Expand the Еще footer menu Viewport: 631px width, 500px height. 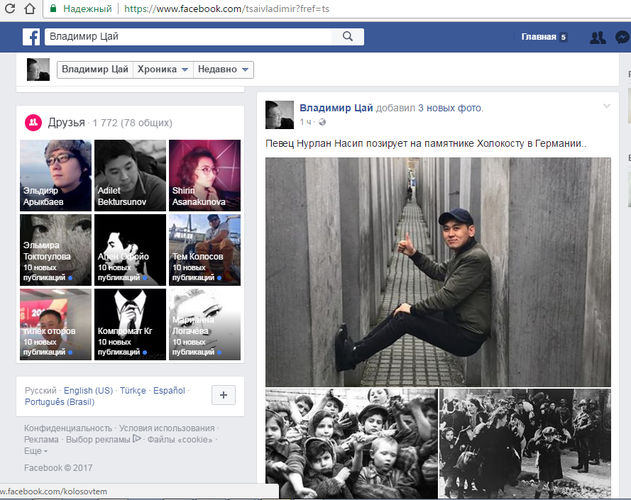[x=36, y=451]
